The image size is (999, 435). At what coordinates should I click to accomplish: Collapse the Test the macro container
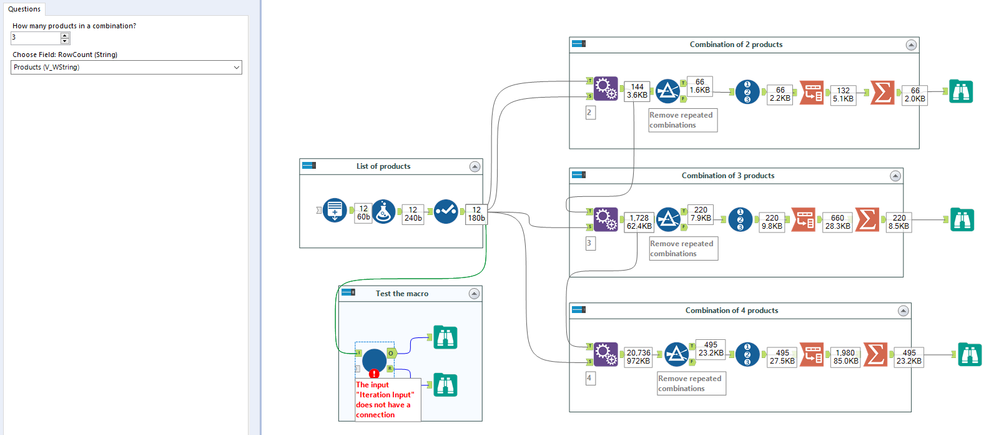pos(474,293)
